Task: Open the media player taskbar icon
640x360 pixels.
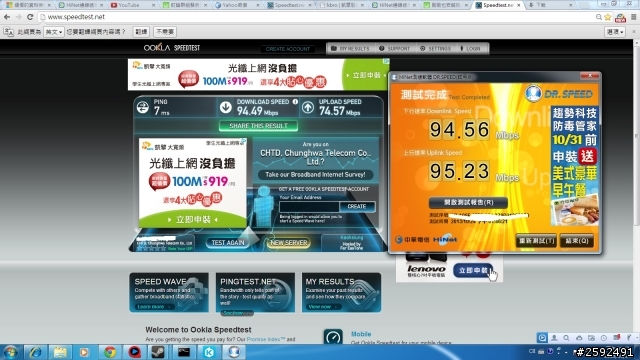Action: click(x=84, y=352)
